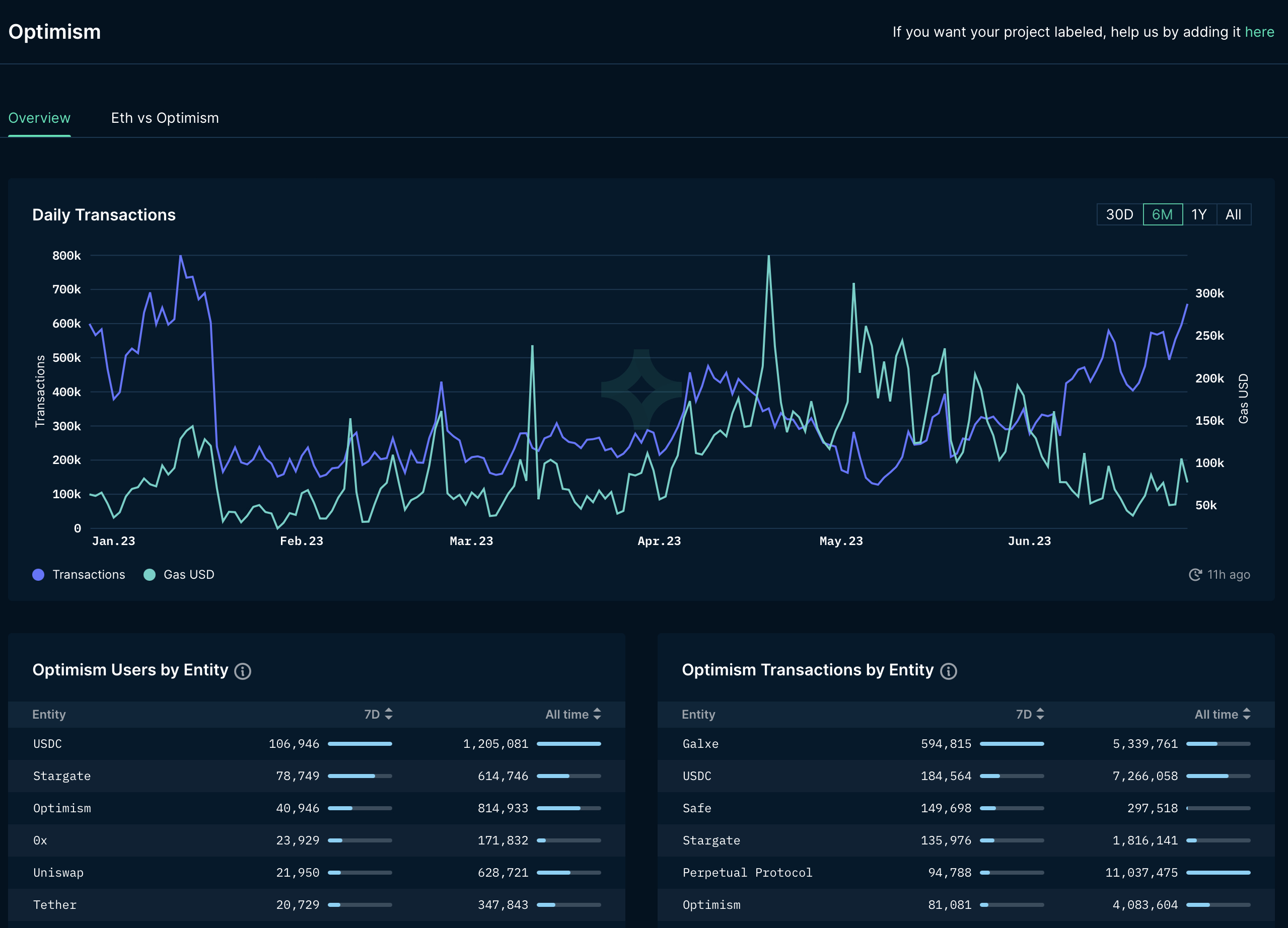Viewport: 1288px width, 928px height.
Task: Click the Jan.23 x-axis label
Action: (x=114, y=541)
